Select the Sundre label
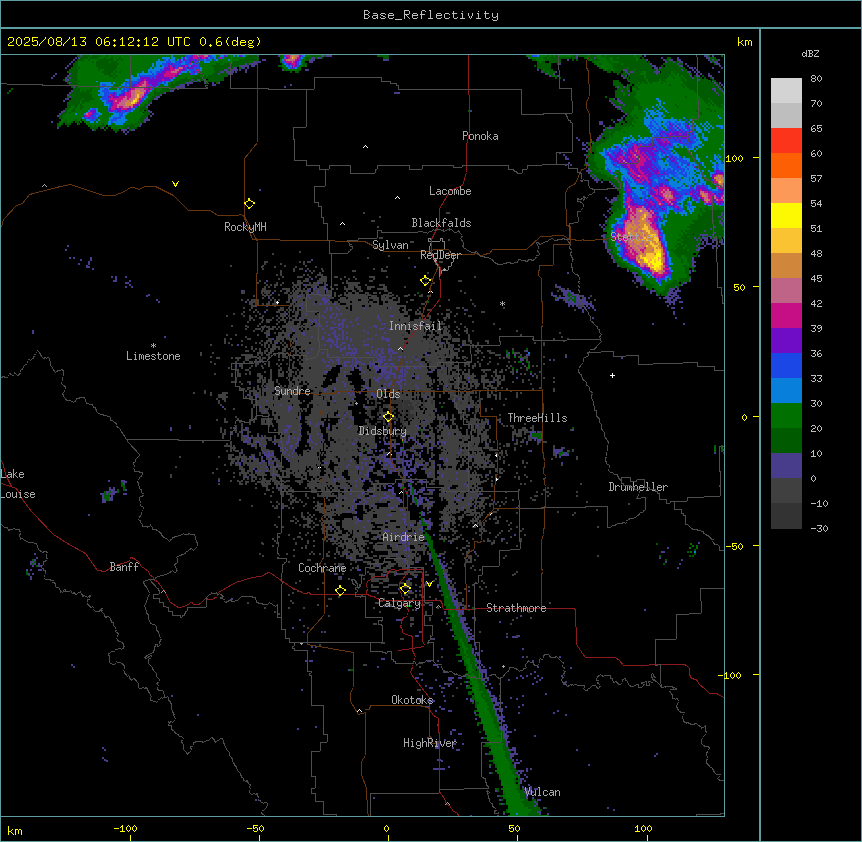This screenshot has width=862, height=842. pyautogui.click(x=292, y=391)
